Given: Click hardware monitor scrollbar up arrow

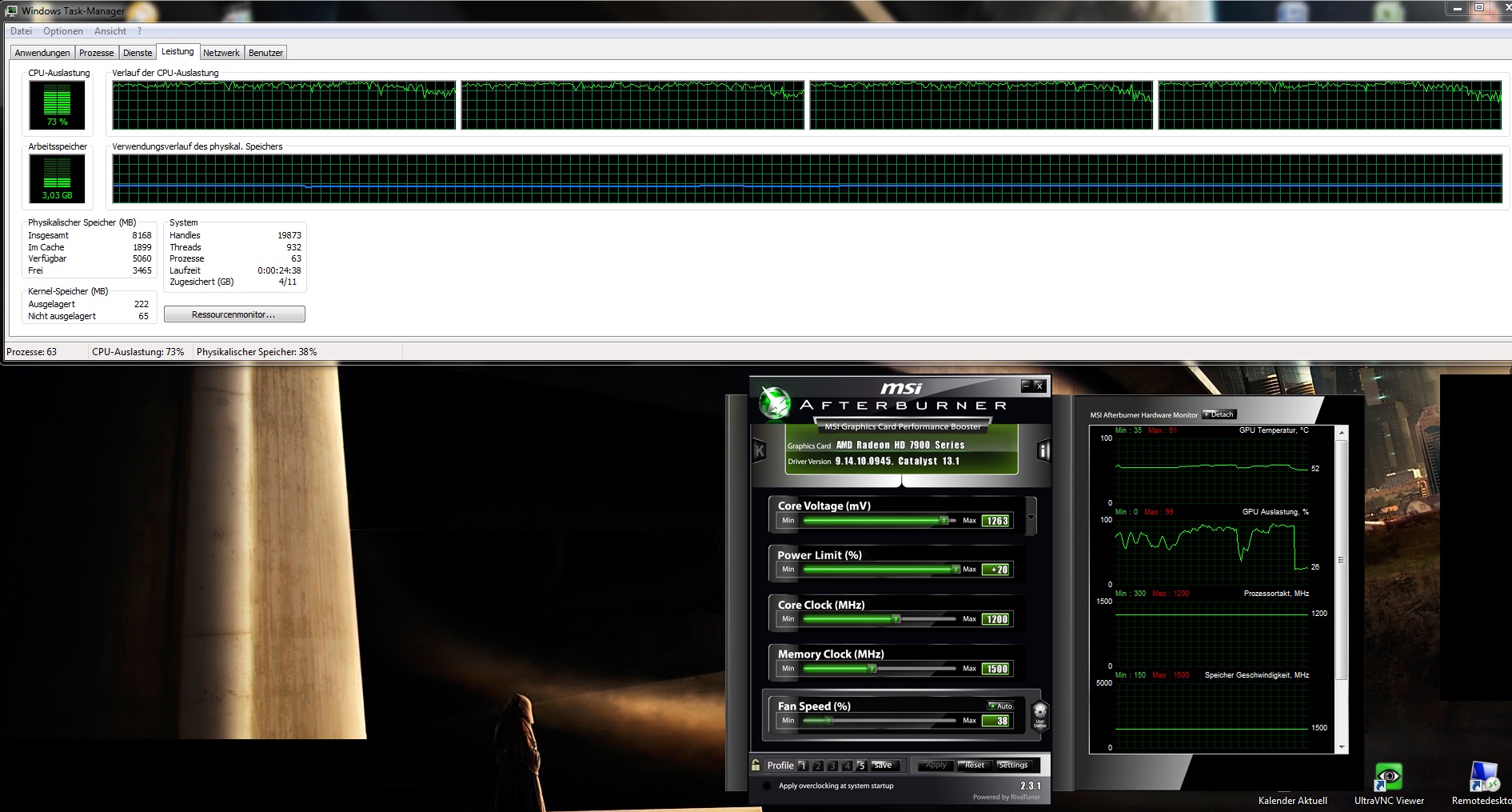Looking at the screenshot, I should [x=1342, y=432].
